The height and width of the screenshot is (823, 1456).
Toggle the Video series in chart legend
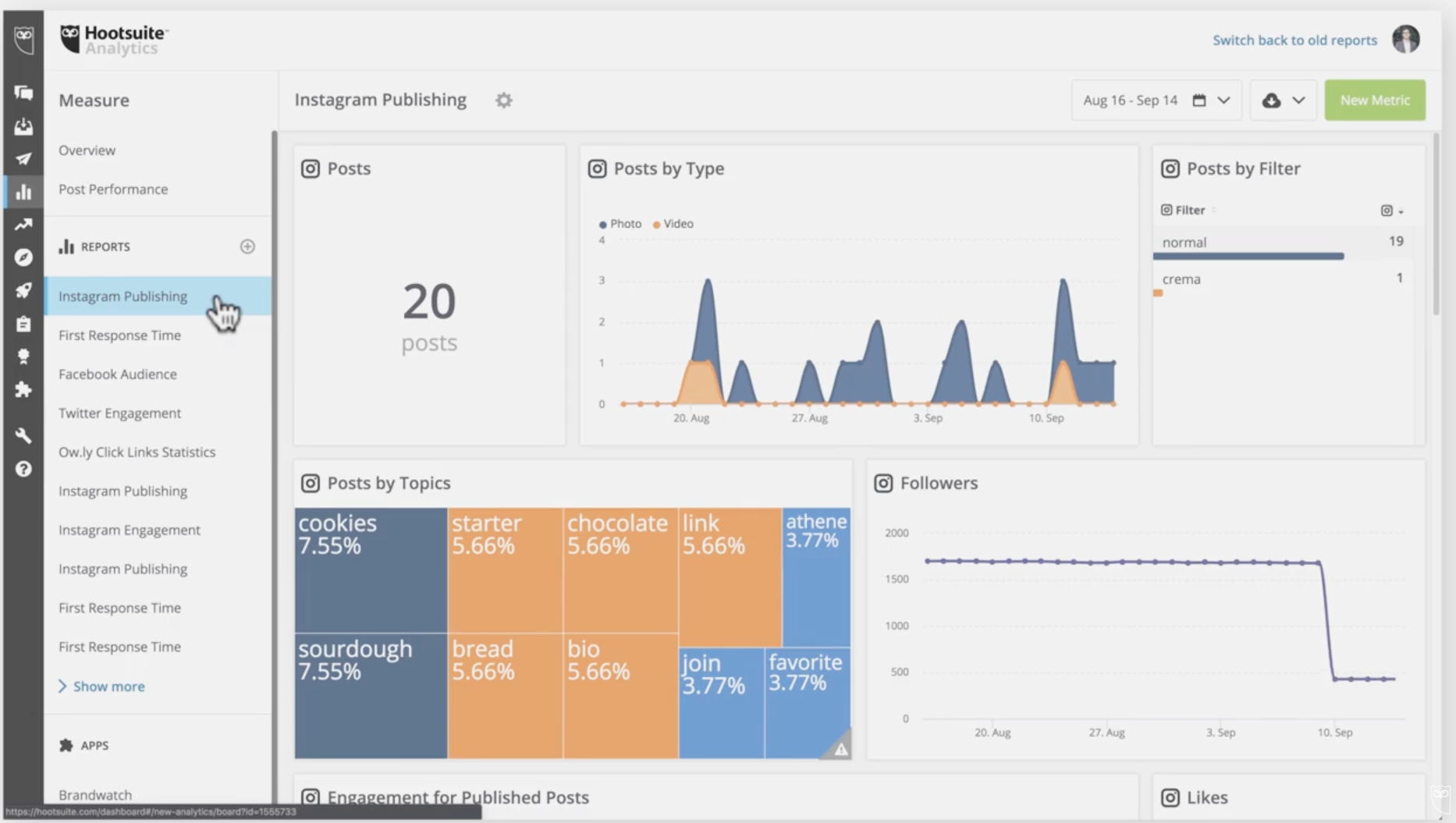[673, 224]
